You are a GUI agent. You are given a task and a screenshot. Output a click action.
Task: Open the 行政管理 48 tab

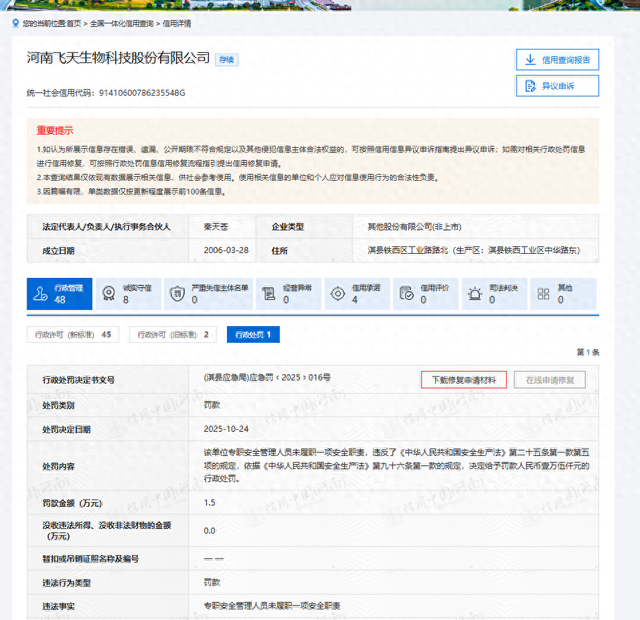point(60,294)
